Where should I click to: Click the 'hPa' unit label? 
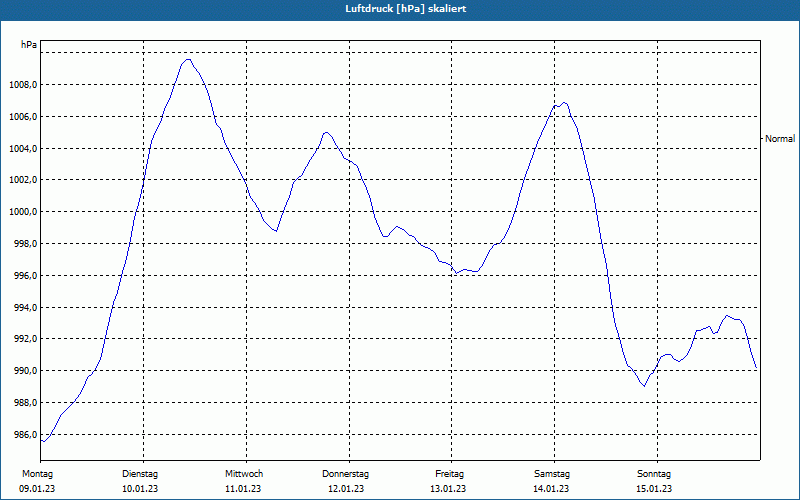[29, 45]
